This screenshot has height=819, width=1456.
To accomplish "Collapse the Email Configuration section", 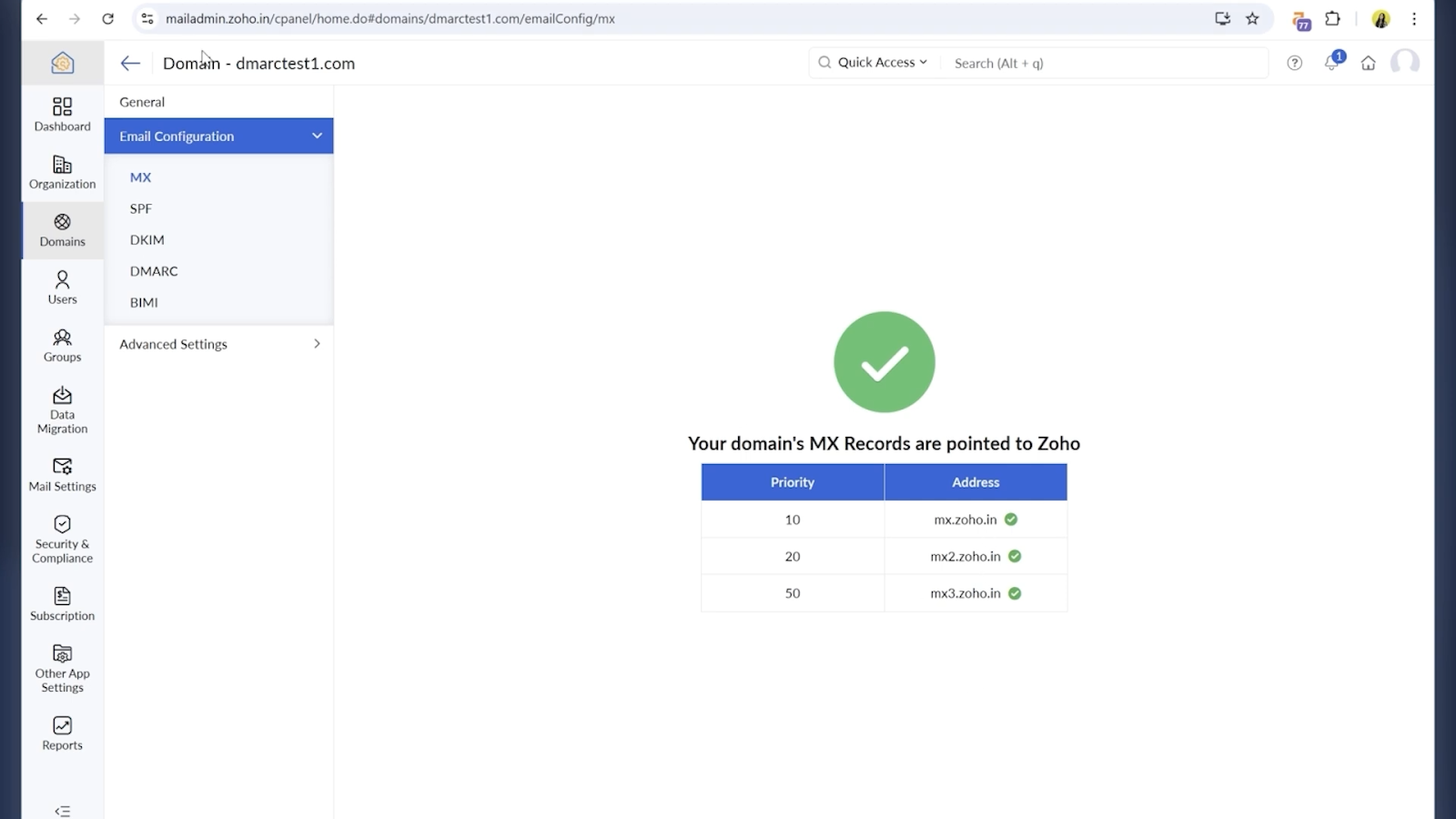I will pos(218,136).
